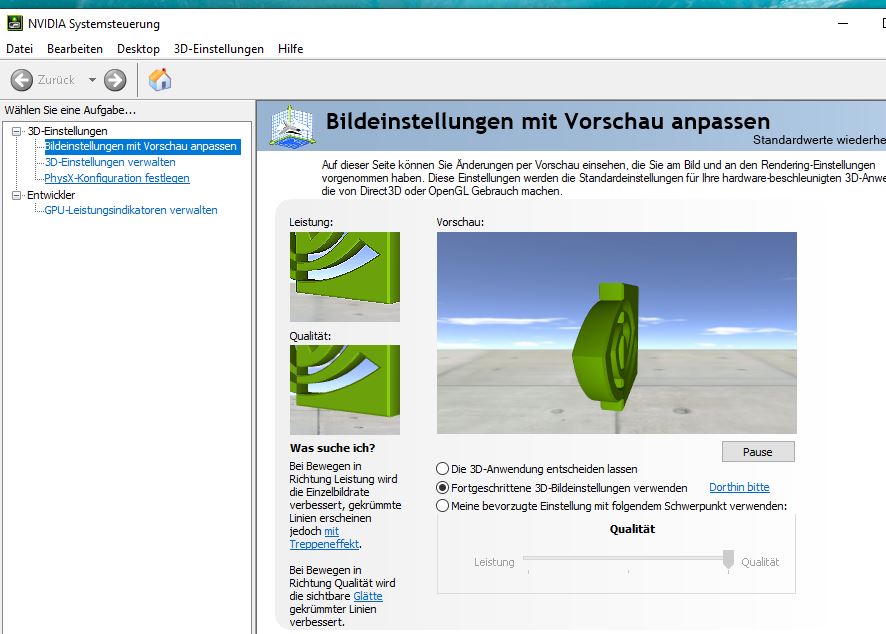Select Meine bevorzugte Einstellung radio button

(442, 506)
